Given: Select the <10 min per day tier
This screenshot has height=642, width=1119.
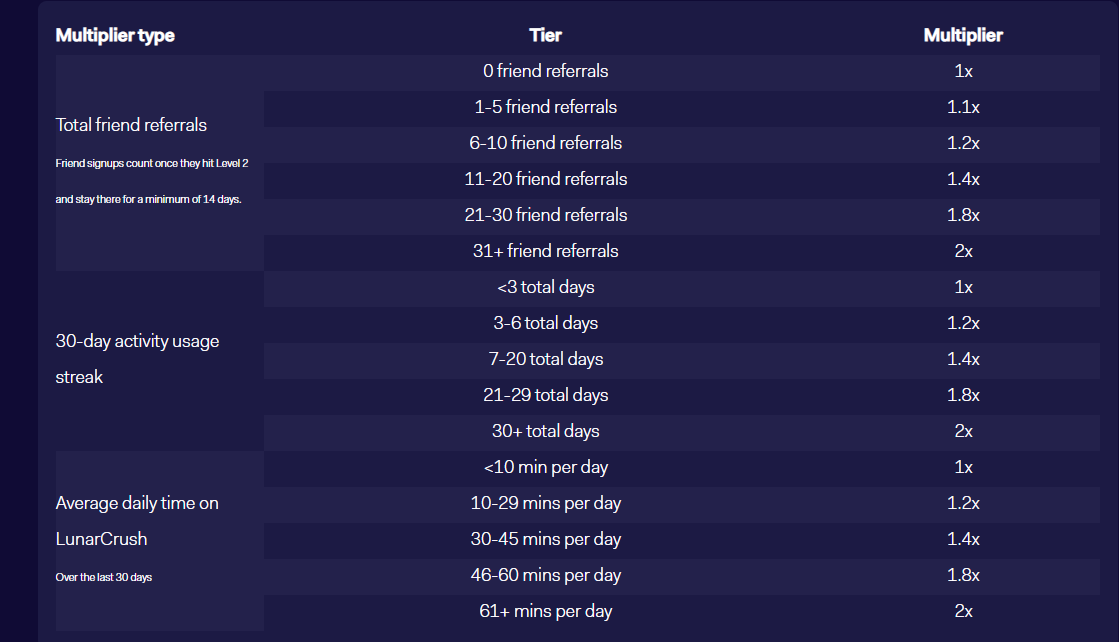Looking at the screenshot, I should (x=545, y=467).
